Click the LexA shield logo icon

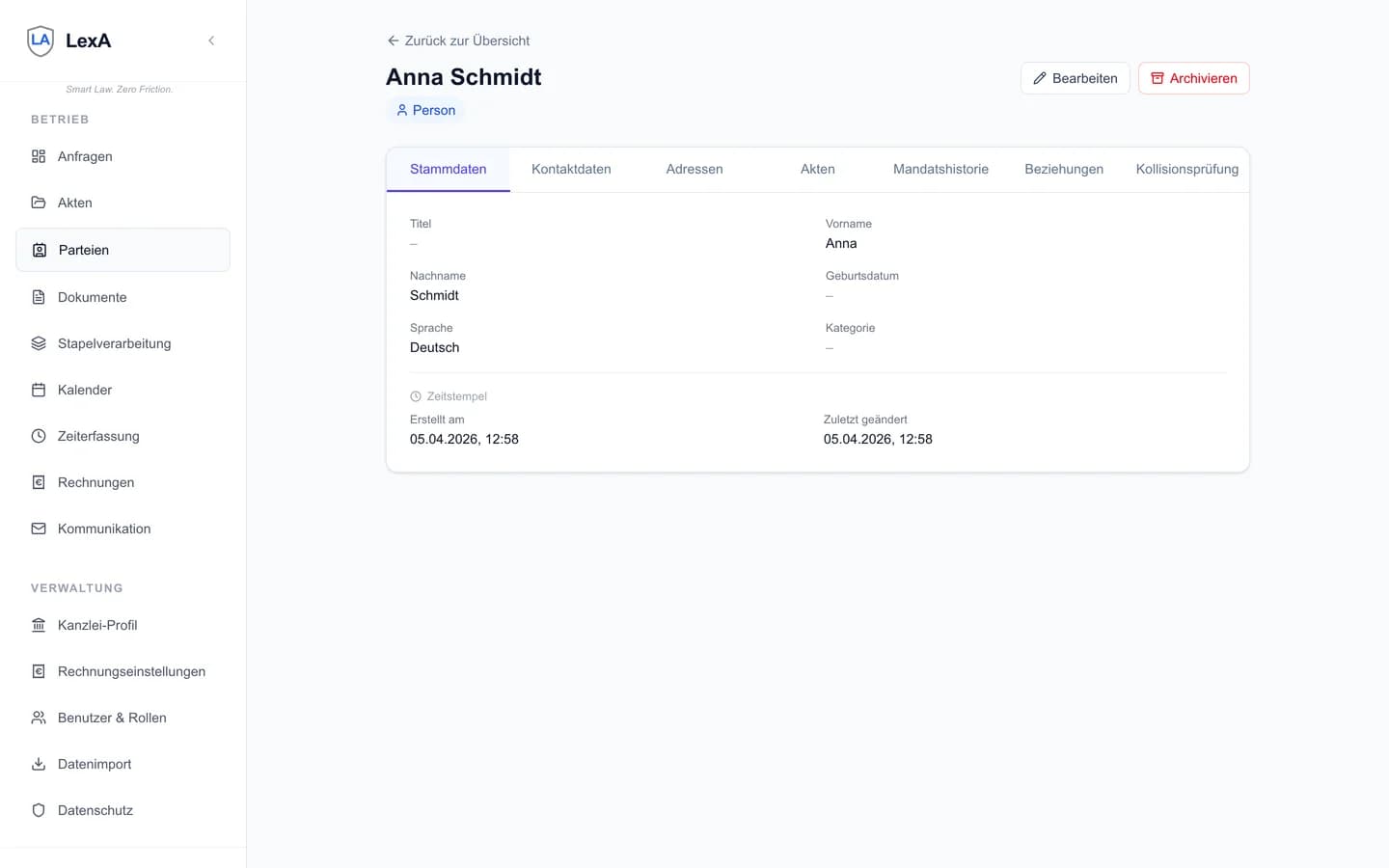click(41, 41)
